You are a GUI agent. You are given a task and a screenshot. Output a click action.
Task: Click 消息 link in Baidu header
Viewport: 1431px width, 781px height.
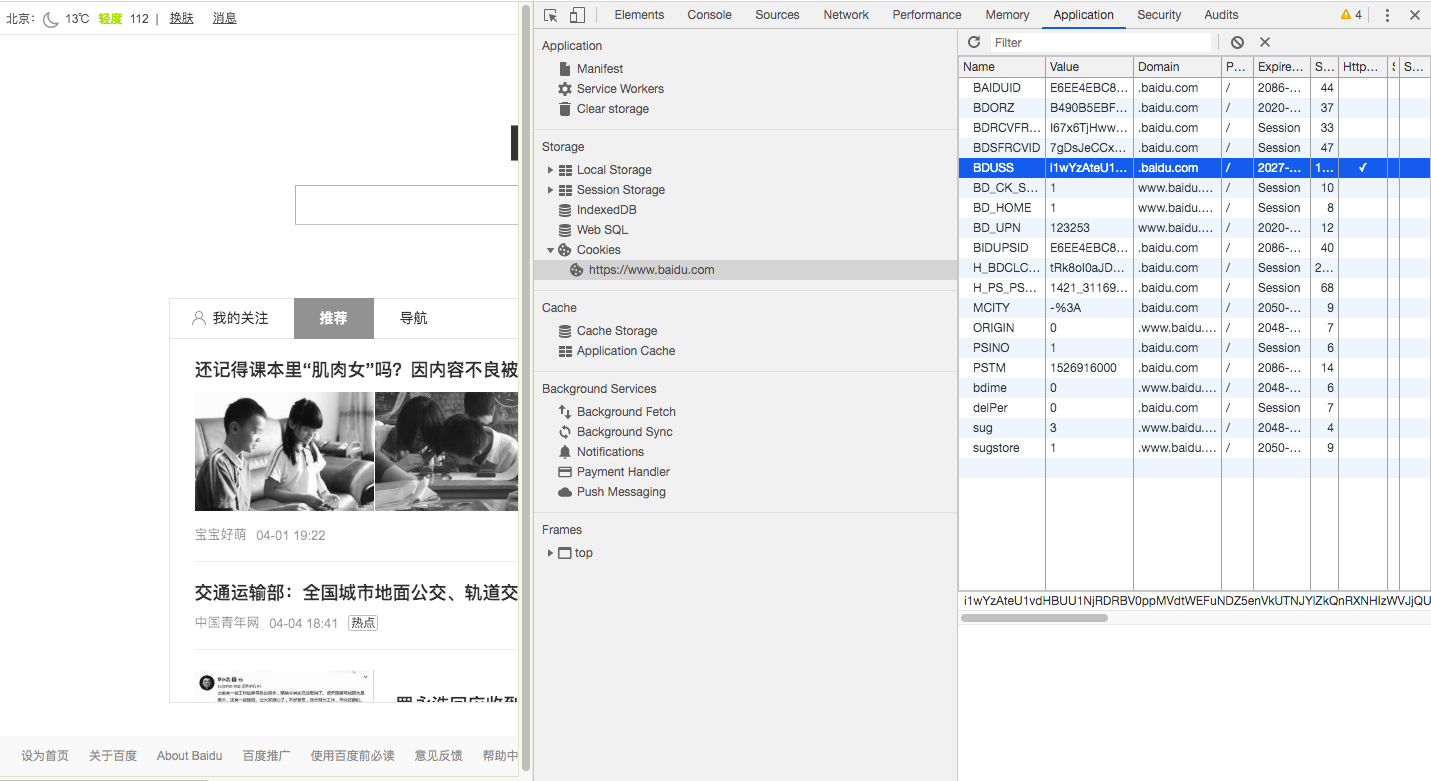224,18
